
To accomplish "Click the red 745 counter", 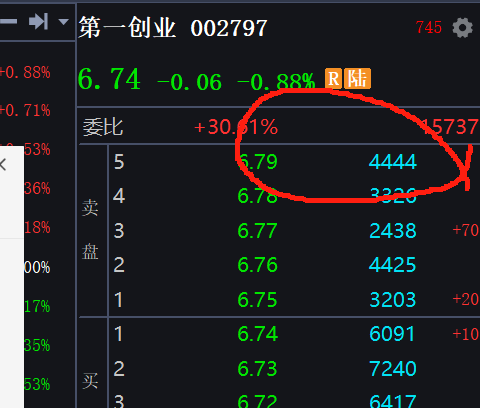I will click(x=429, y=28).
